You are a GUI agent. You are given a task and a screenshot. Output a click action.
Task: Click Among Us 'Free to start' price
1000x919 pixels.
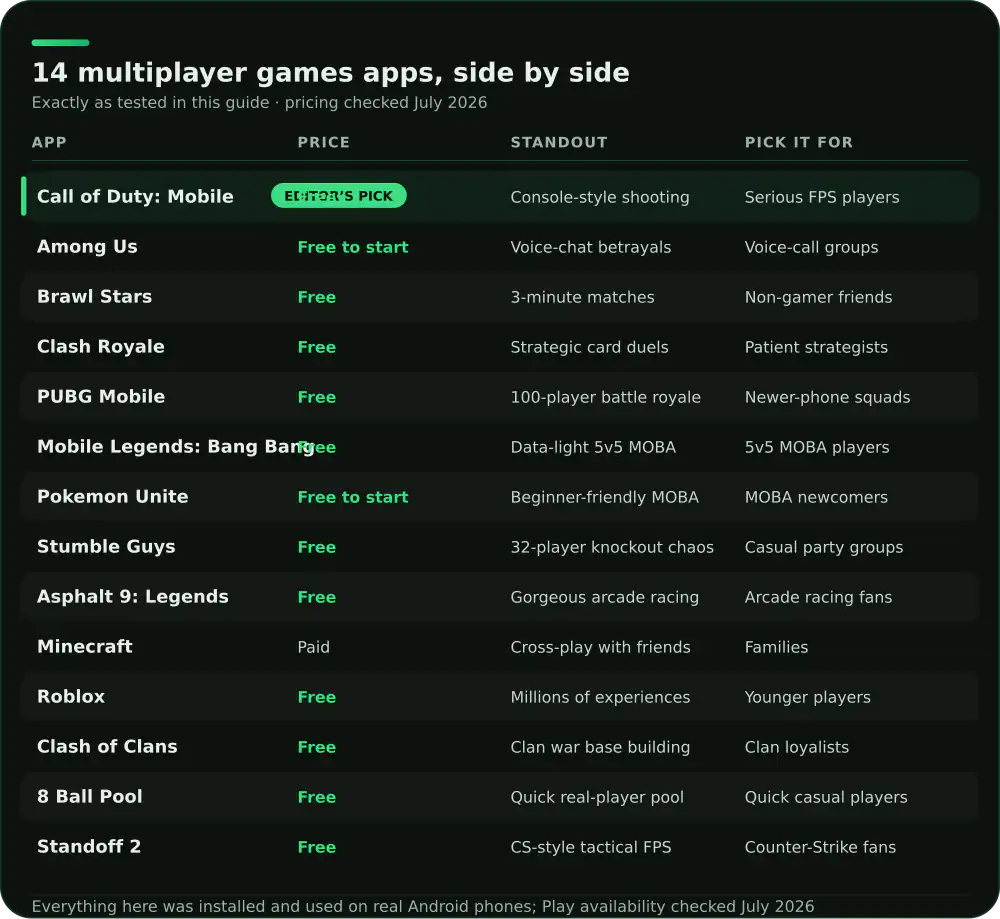tap(353, 247)
